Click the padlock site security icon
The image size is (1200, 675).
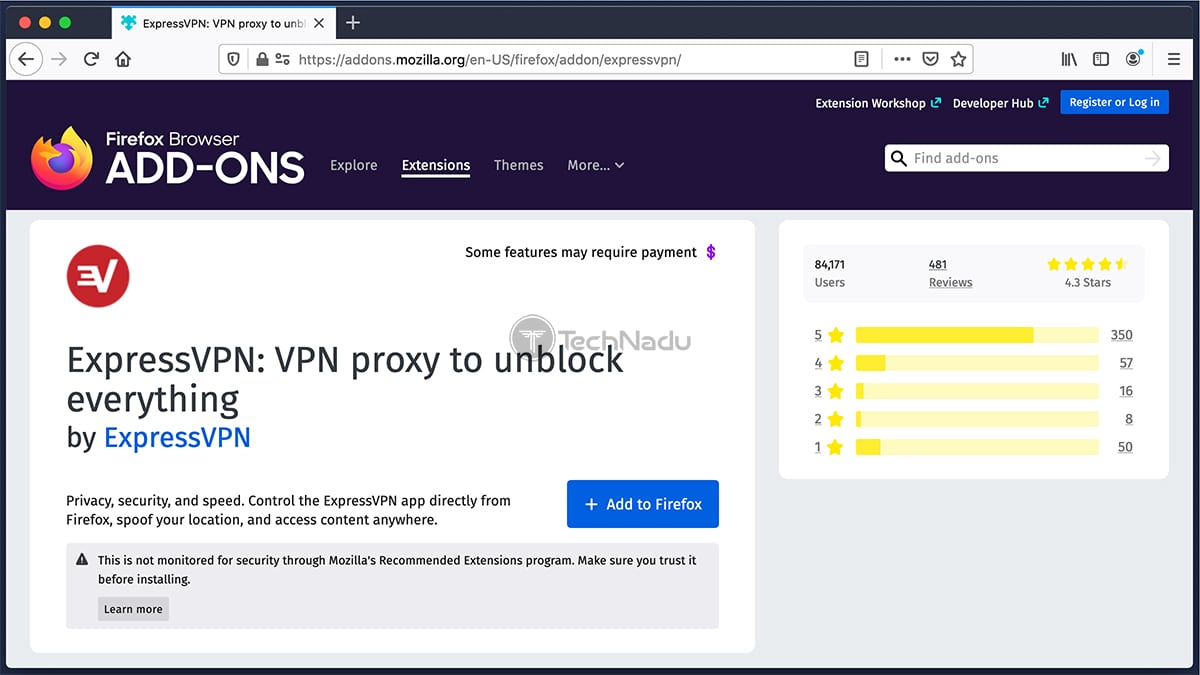point(262,59)
